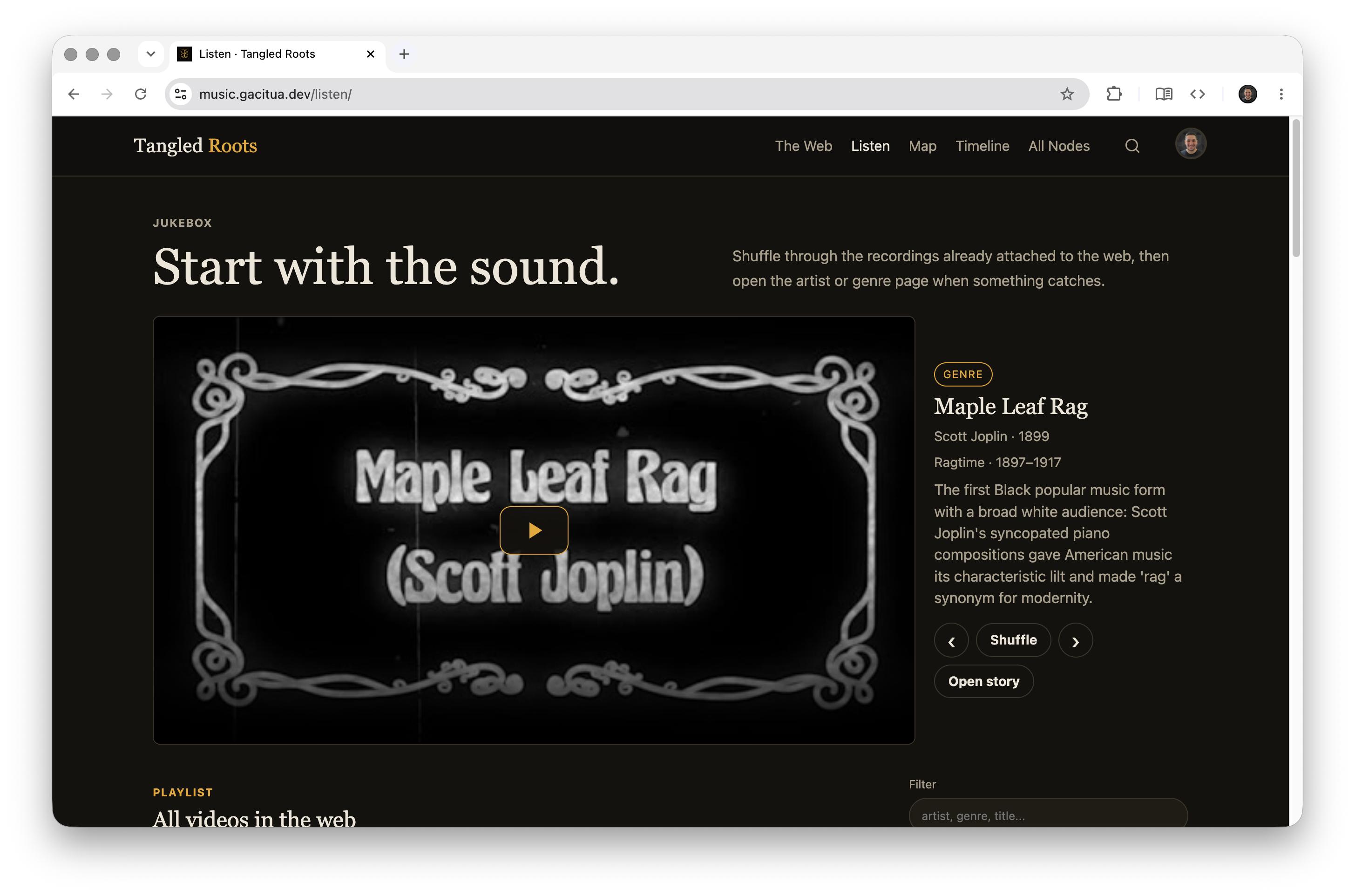Open the Chrome profile avatar
This screenshot has height=896, width=1355.
coord(1247,94)
